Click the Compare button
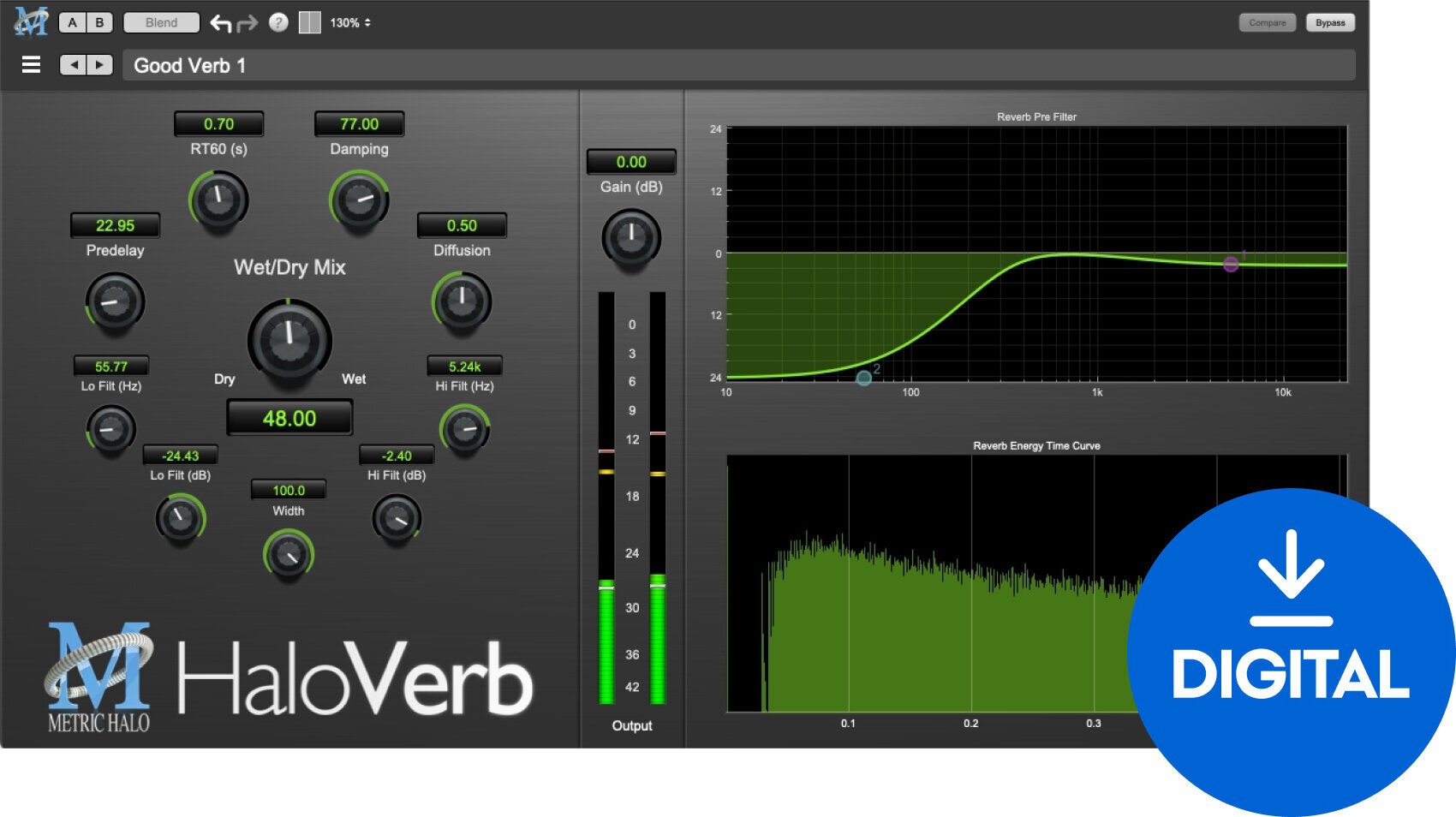 1267,22
